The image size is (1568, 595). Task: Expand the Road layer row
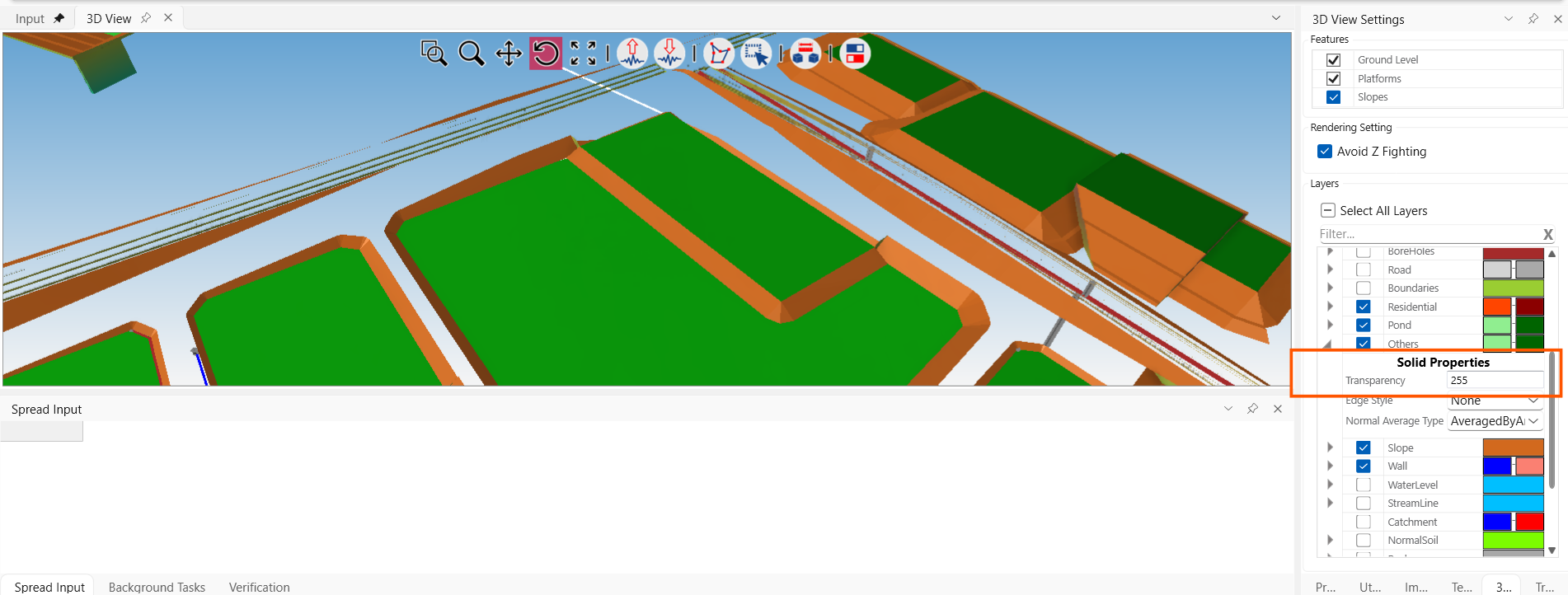click(1330, 269)
